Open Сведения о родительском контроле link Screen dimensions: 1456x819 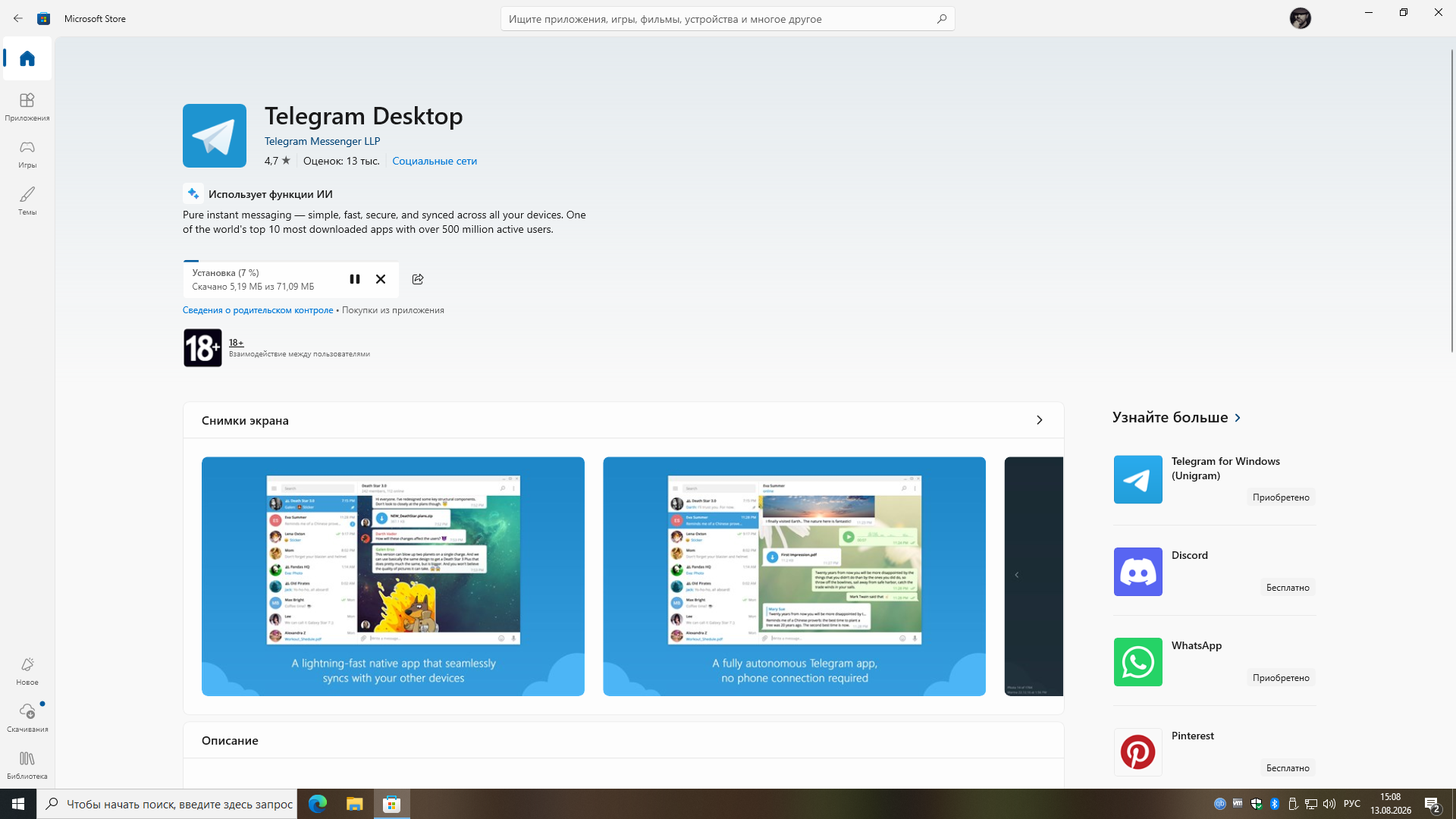tap(258, 310)
